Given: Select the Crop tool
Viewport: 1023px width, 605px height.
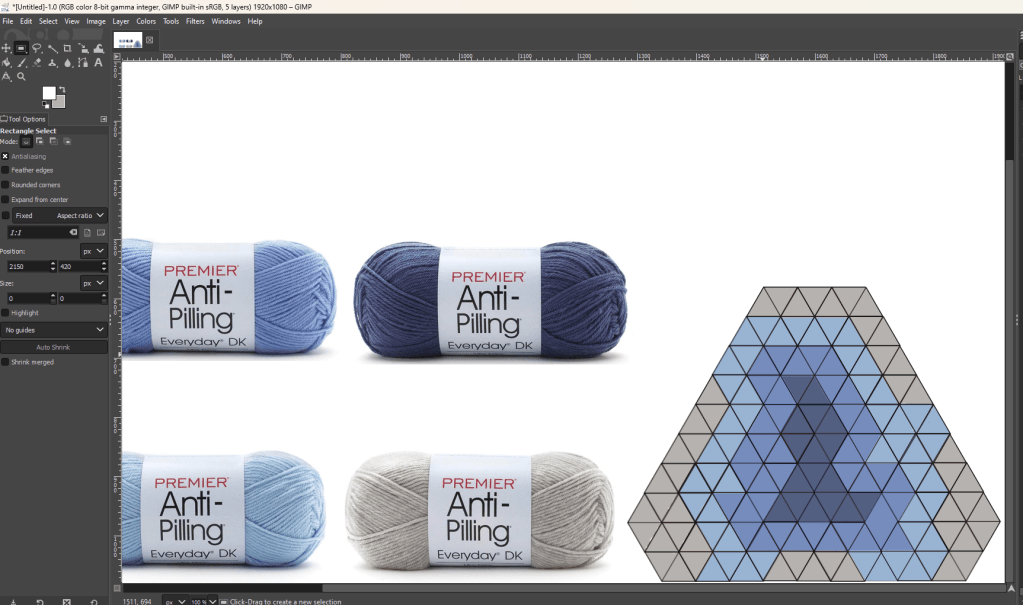Looking at the screenshot, I should click(x=67, y=48).
